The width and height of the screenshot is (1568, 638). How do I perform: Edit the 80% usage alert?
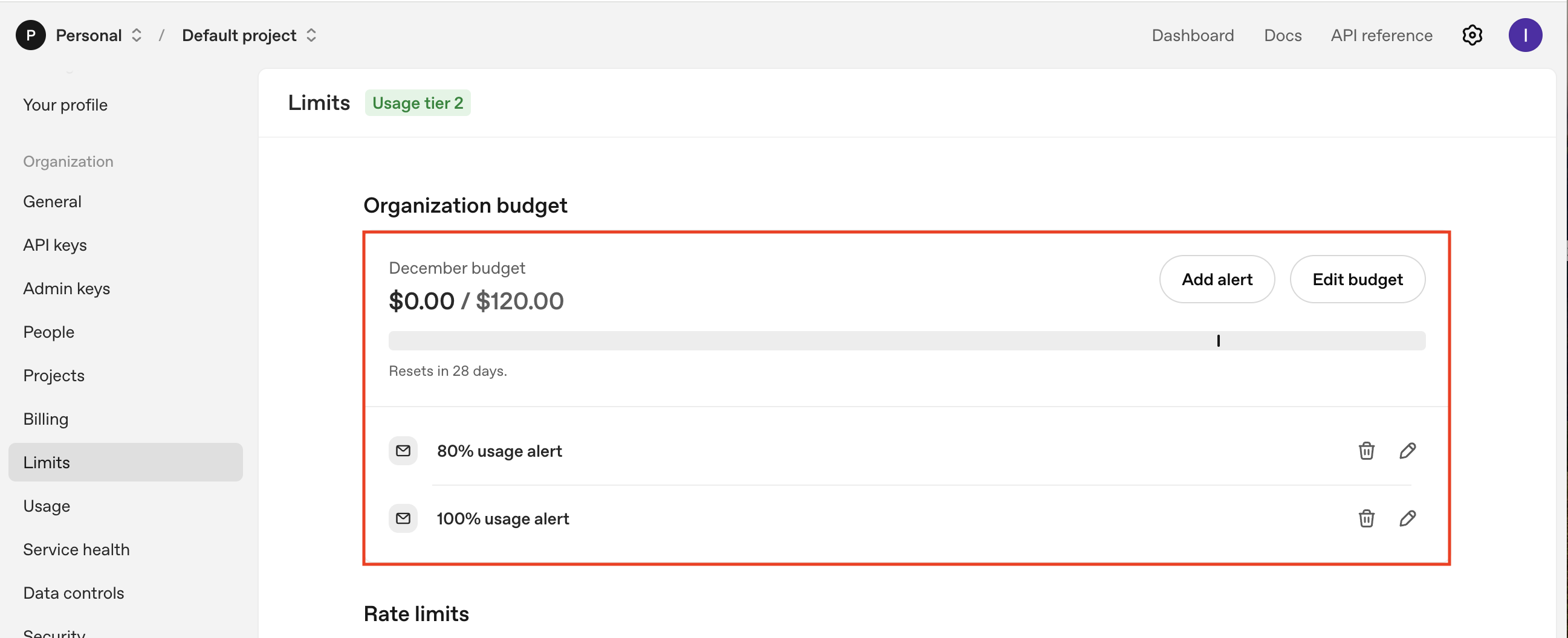tap(1407, 451)
